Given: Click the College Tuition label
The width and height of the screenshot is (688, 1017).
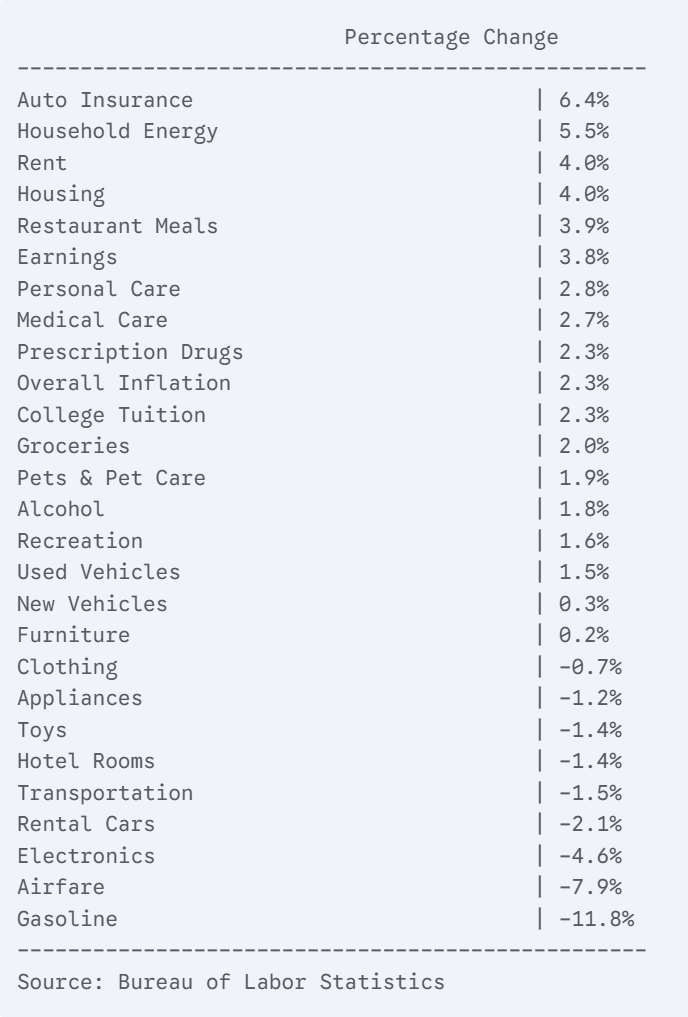Looking at the screenshot, I should point(111,415).
